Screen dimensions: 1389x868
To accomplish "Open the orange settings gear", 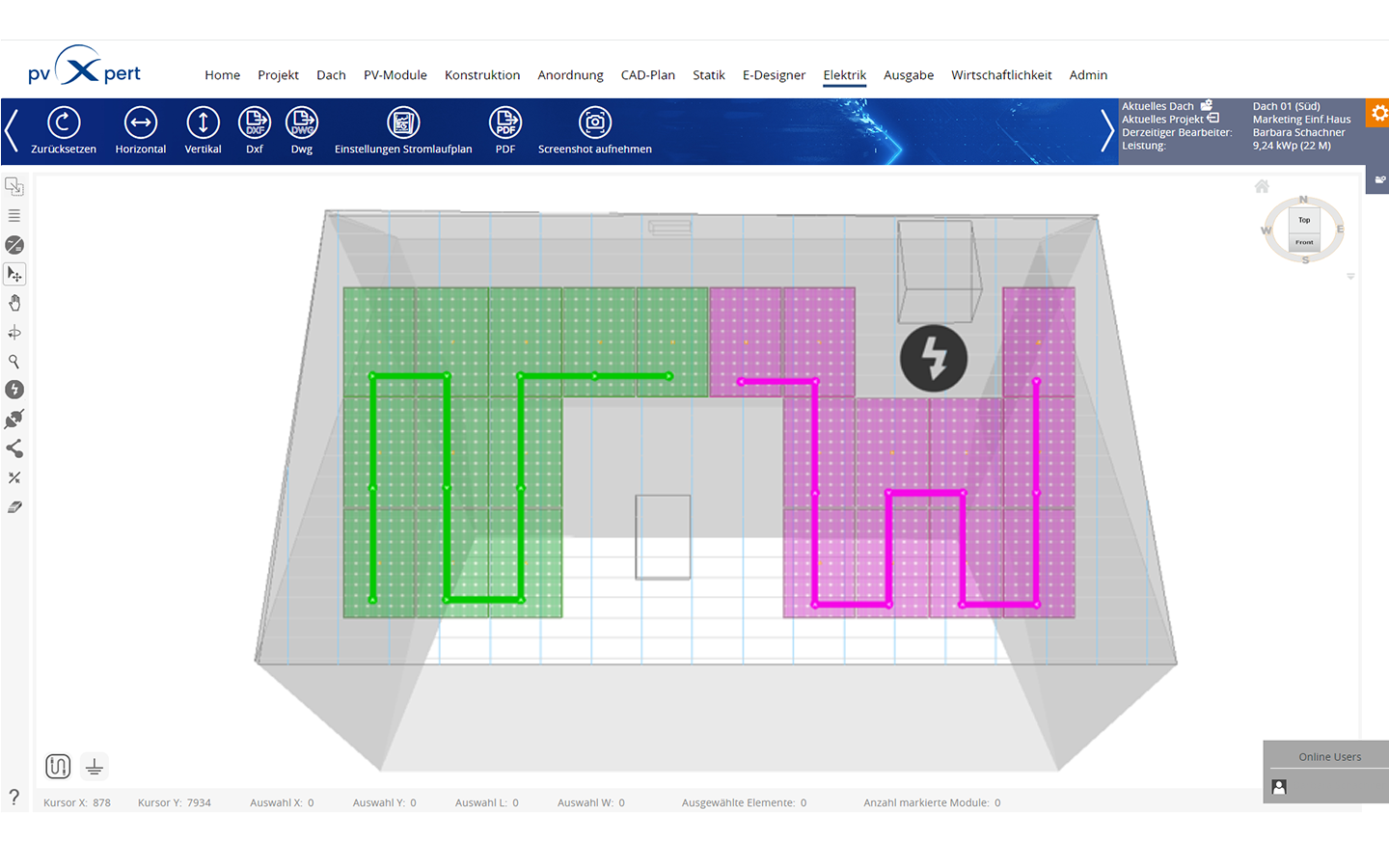I will (1379, 113).
